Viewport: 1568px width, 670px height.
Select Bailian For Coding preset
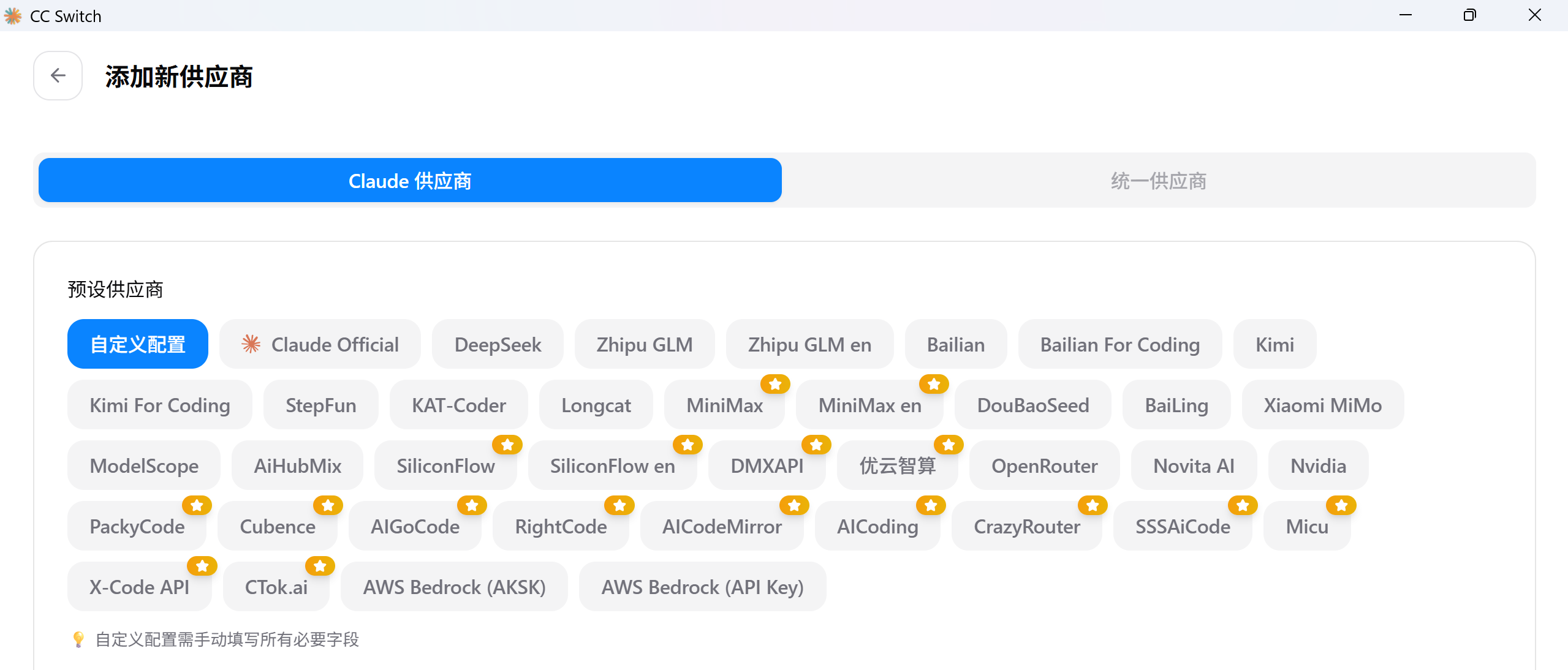click(x=1120, y=344)
